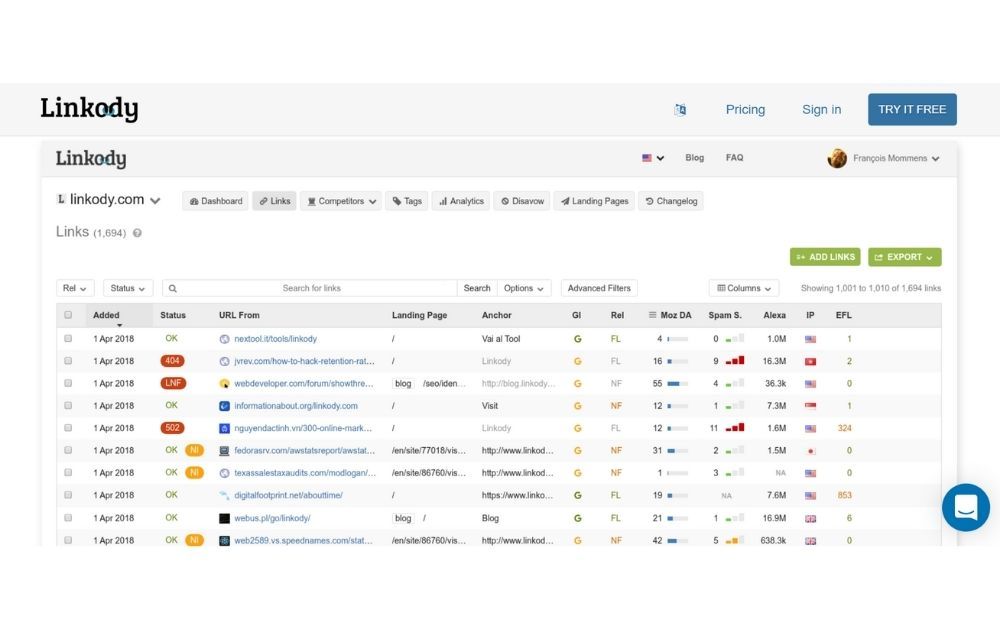Click the TRY IT FREE button
Screen dimensions: 1000x630
pyautogui.click(x=912, y=110)
